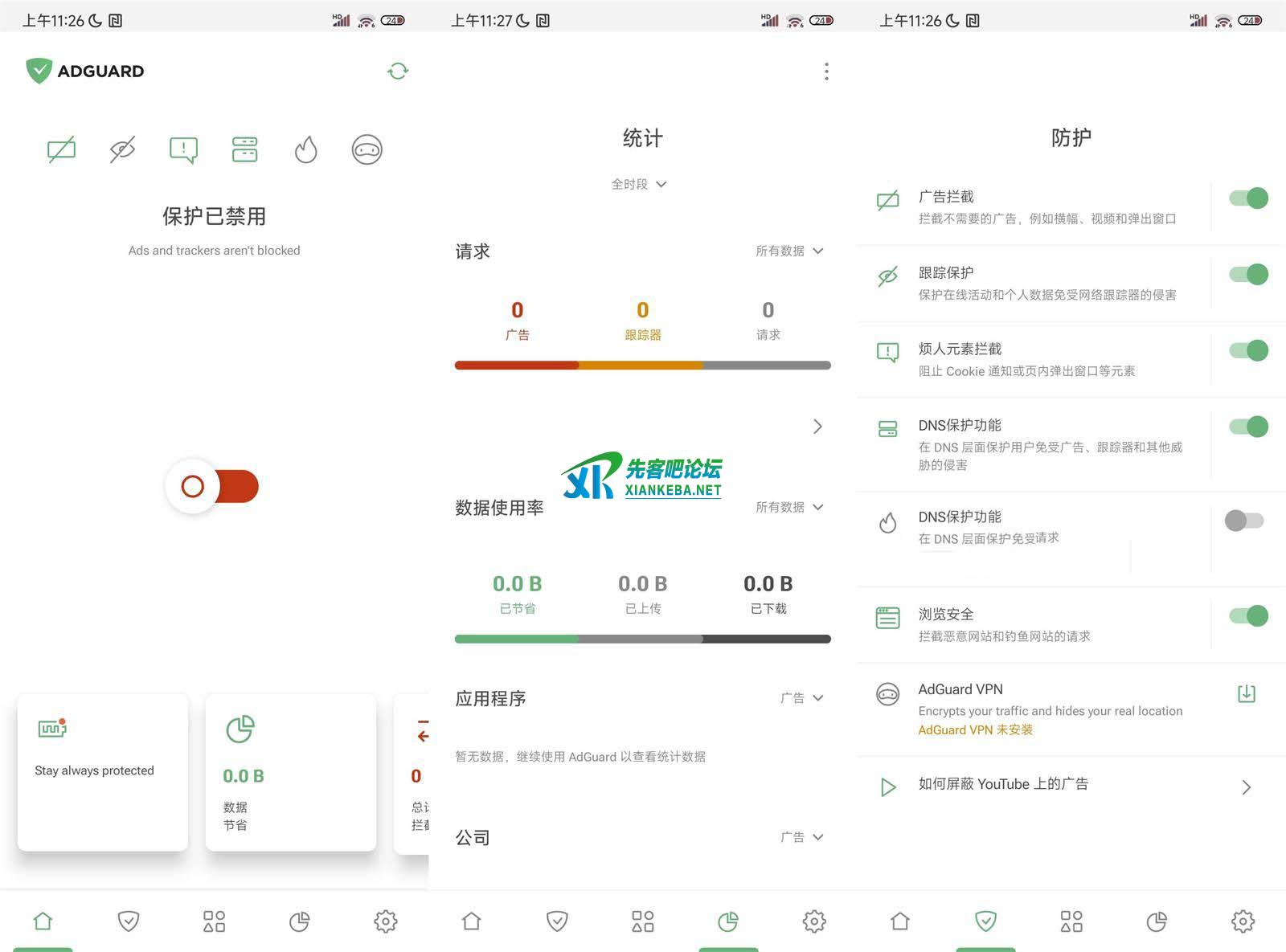The image size is (1286, 952).
Task: Tap the tracking protection crossed-eye icon
Action: point(122,149)
